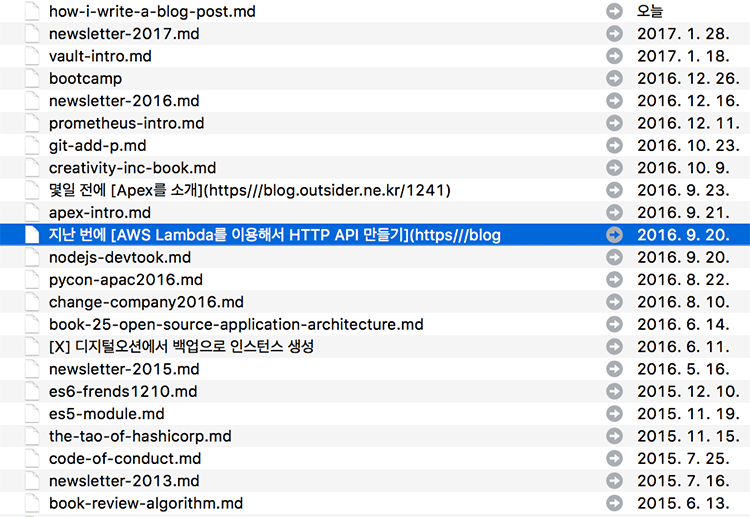Click the arrow icon for change-company2016.md

[x=614, y=302]
